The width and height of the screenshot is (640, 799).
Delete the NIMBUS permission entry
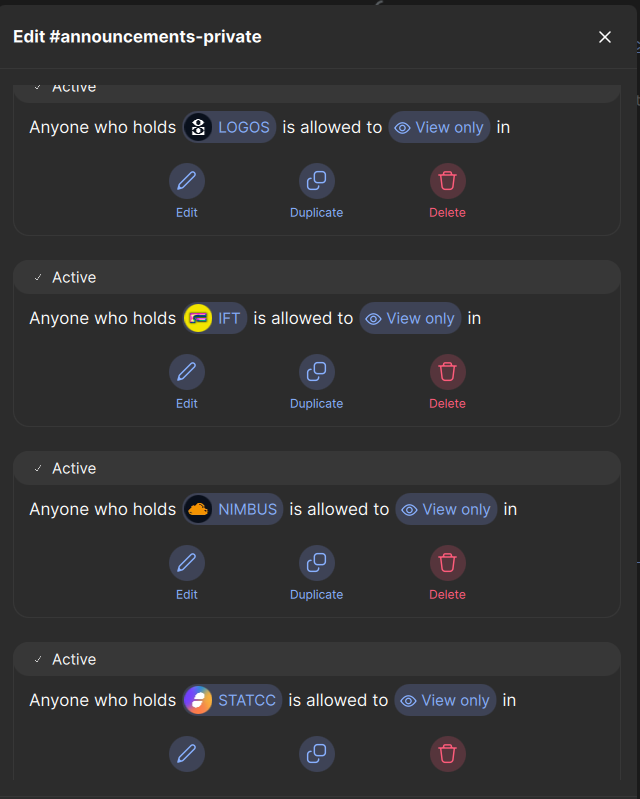[447, 564]
